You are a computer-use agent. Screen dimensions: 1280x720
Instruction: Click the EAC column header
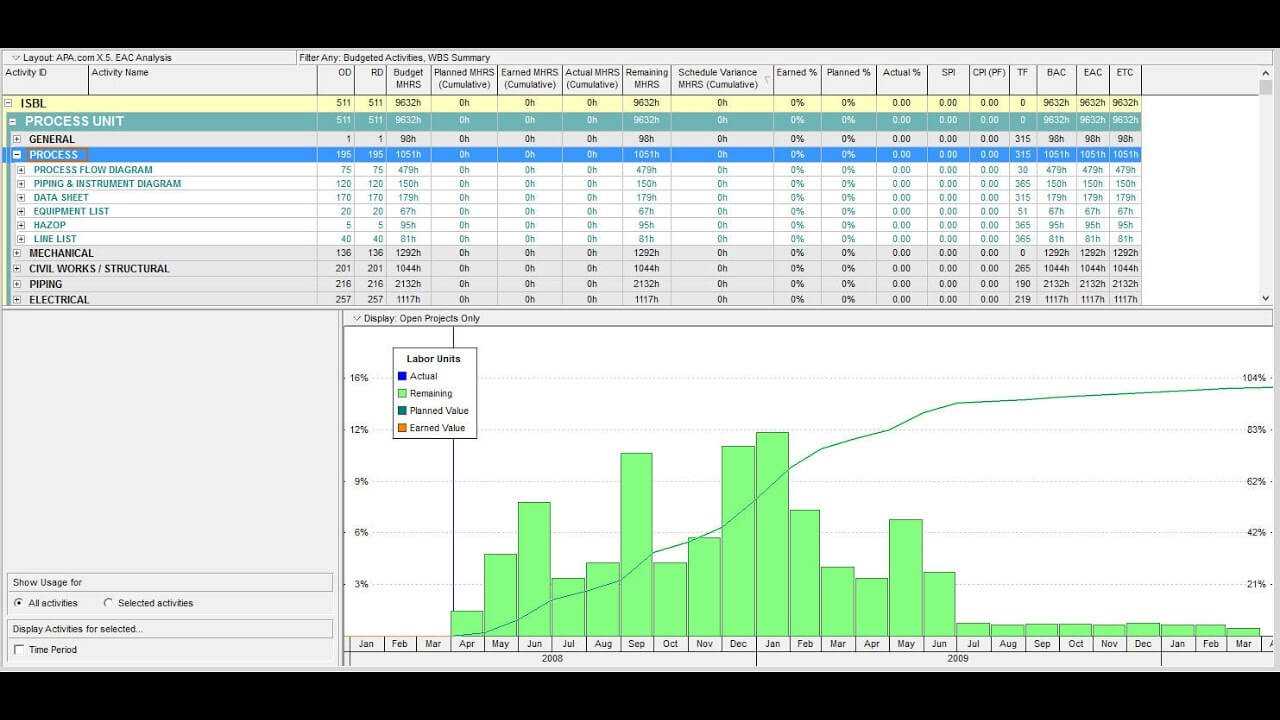[1093, 80]
